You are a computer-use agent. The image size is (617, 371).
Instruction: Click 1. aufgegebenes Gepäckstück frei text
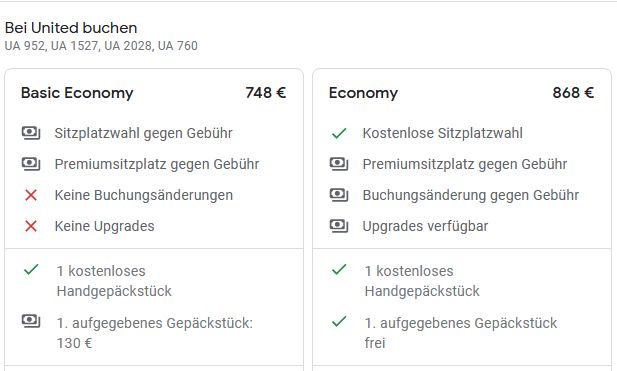click(461, 333)
